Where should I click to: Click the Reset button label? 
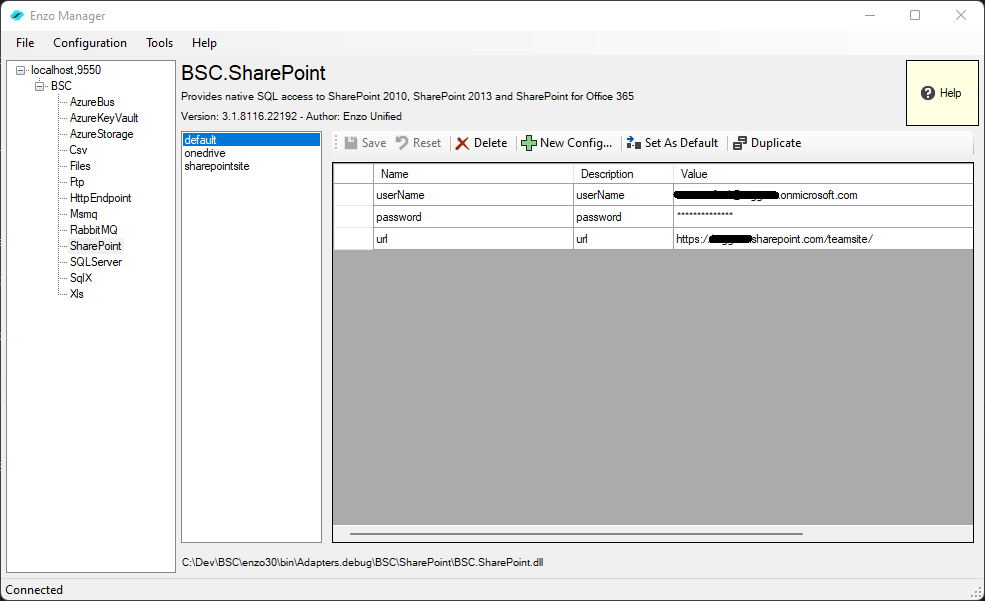427,143
